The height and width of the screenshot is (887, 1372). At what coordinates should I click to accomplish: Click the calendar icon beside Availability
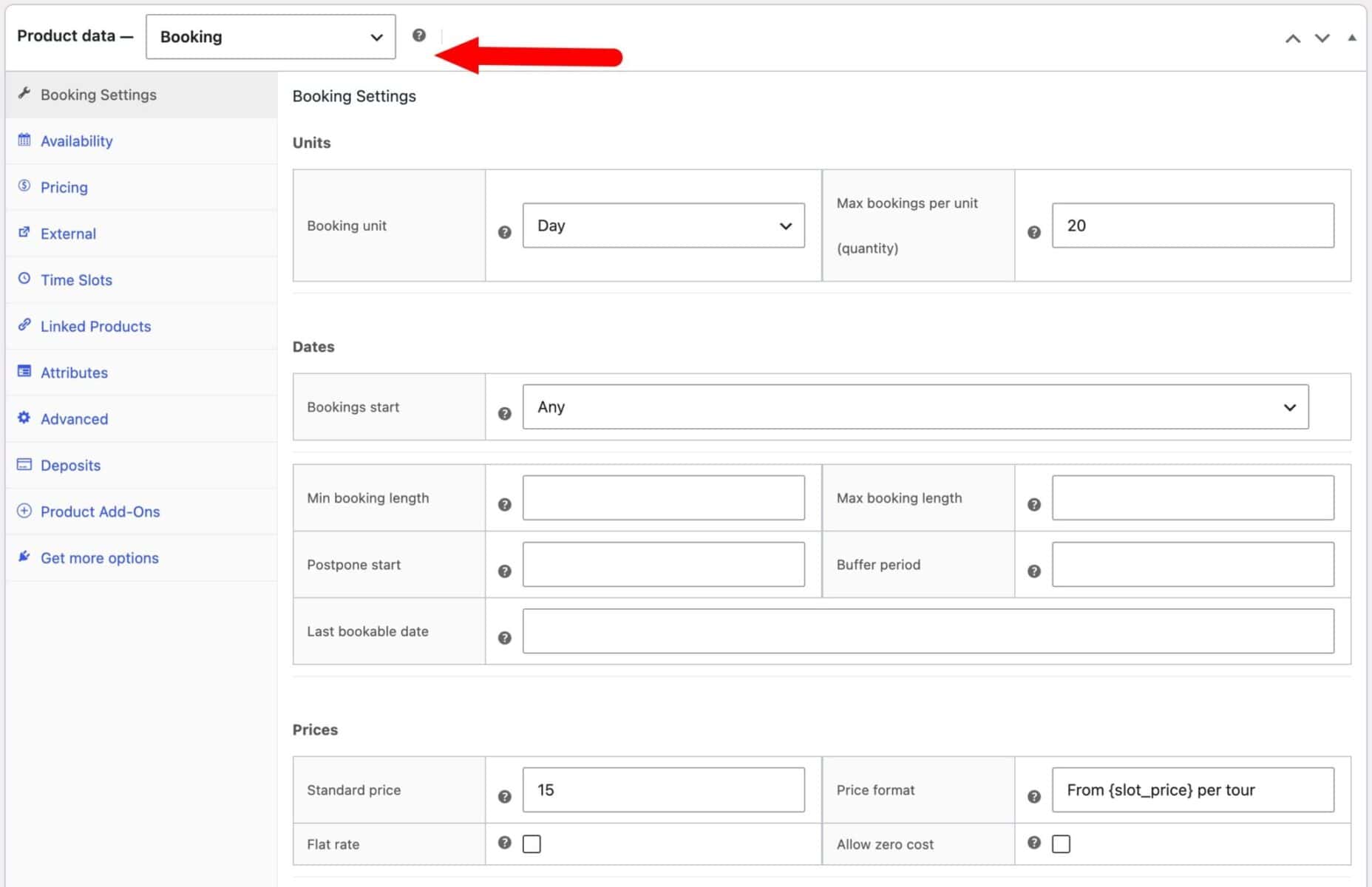24,140
